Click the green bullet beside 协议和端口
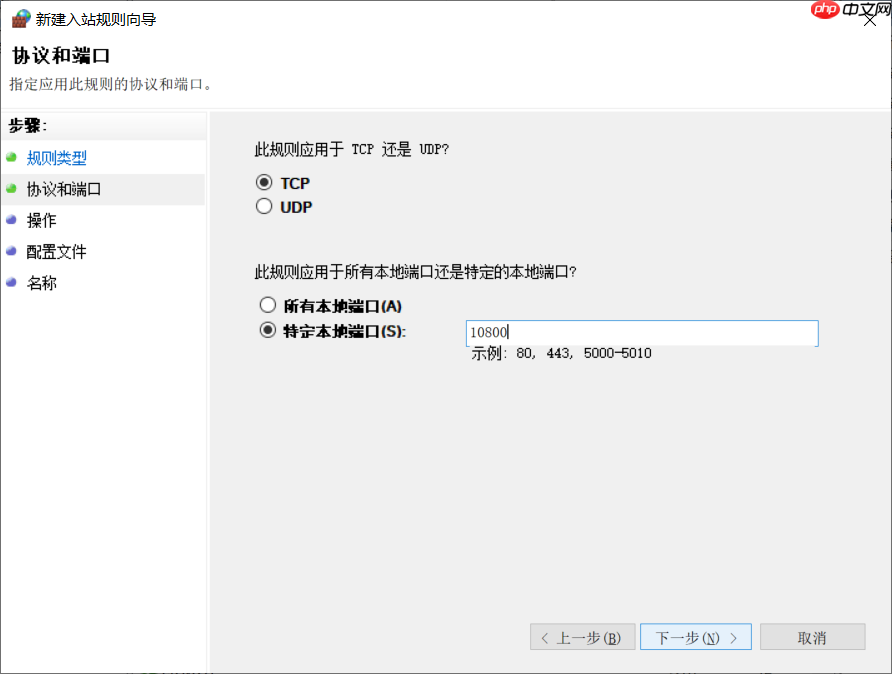This screenshot has width=892, height=674. (12, 189)
